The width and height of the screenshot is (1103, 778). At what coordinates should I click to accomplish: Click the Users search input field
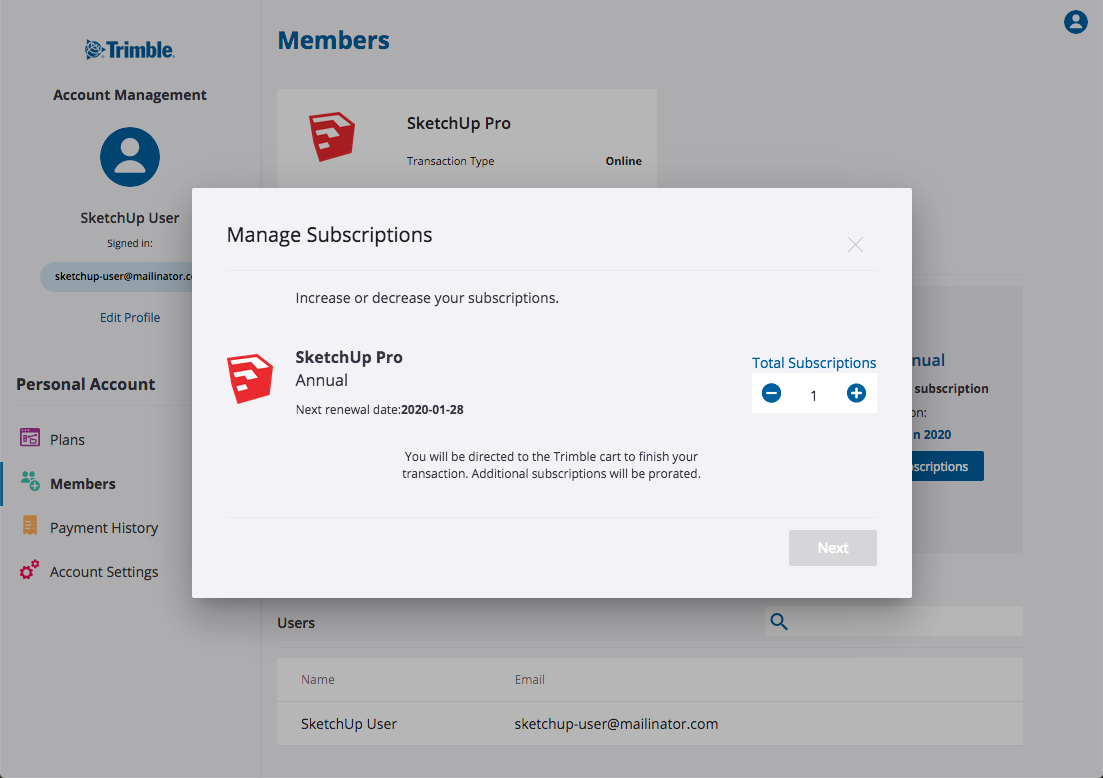pos(893,621)
